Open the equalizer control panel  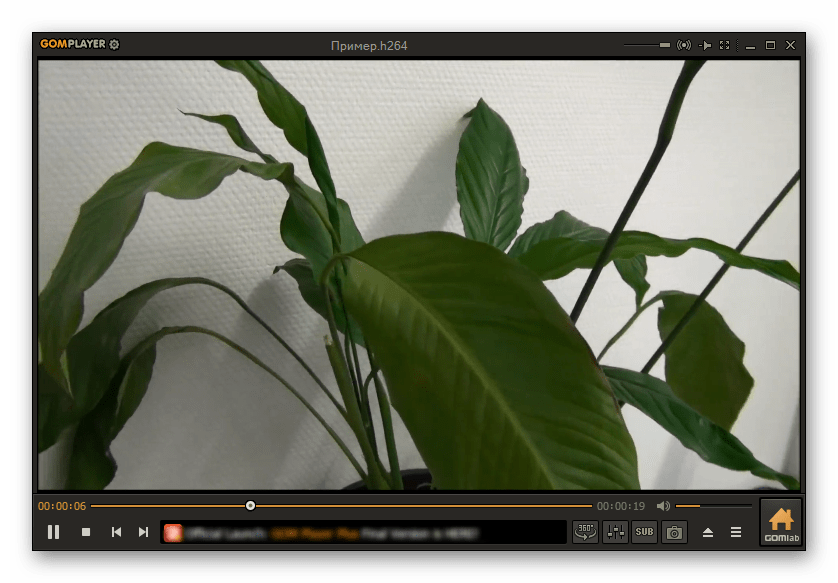615,532
